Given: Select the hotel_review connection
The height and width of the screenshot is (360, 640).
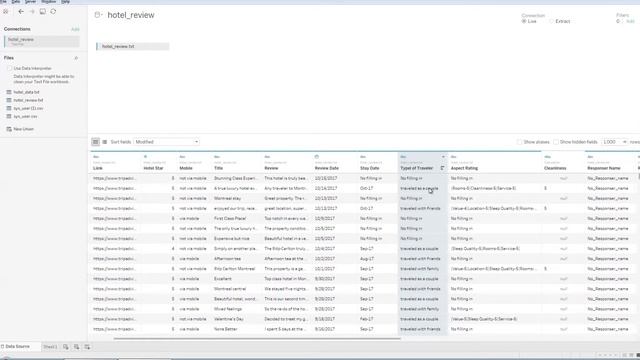Looking at the screenshot, I should (x=42, y=41).
